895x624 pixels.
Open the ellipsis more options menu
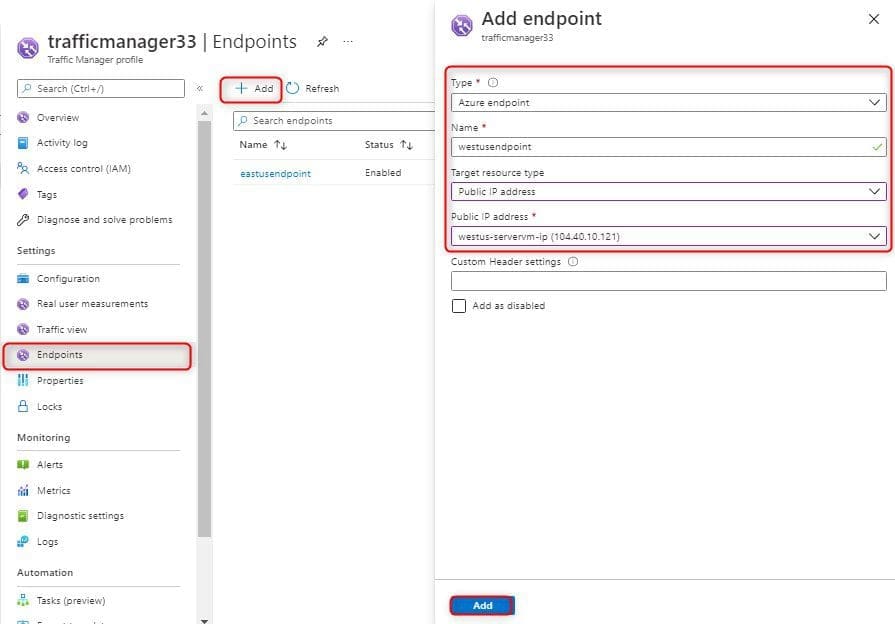coord(348,42)
